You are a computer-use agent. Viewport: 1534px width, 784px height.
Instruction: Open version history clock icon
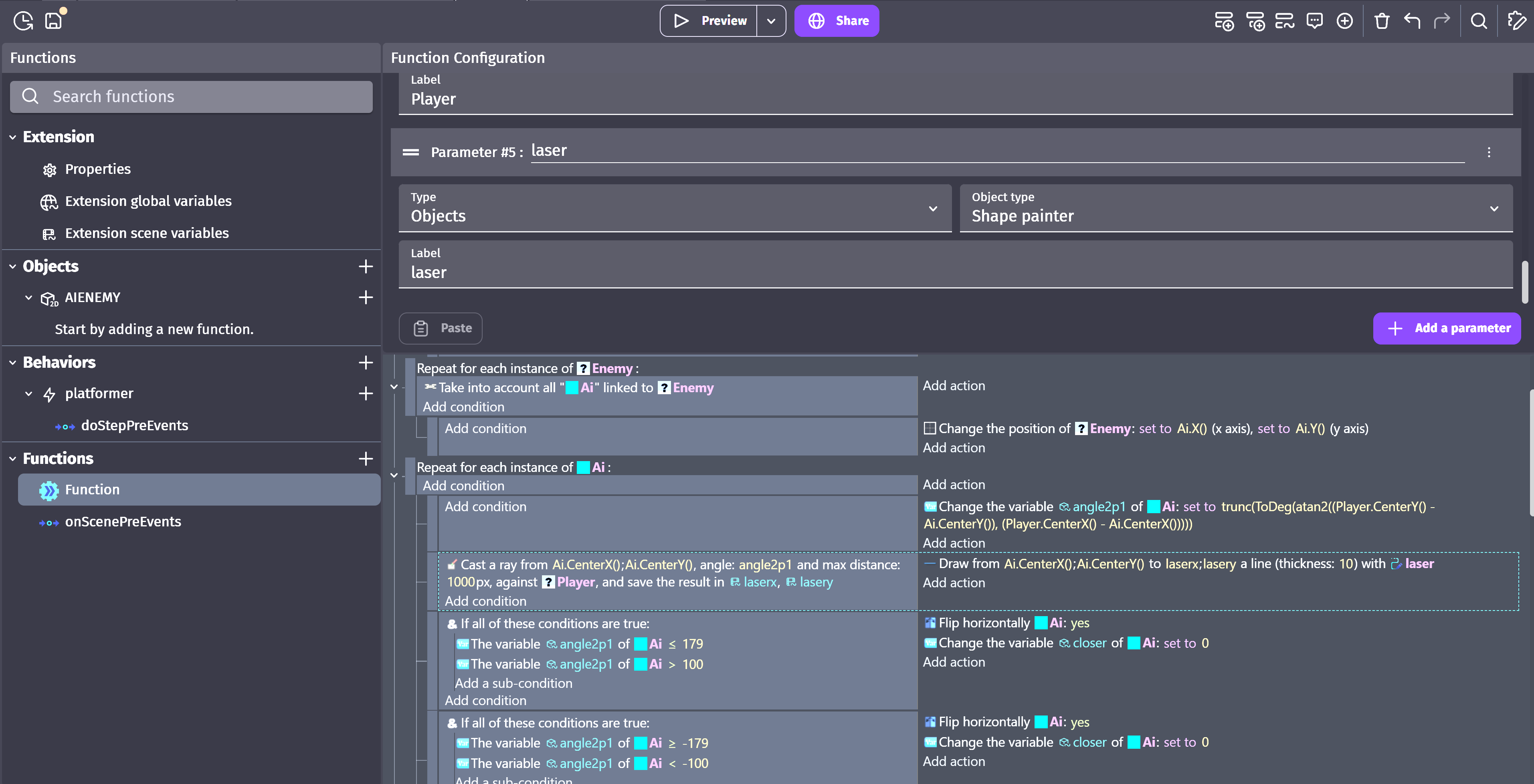tap(23, 21)
